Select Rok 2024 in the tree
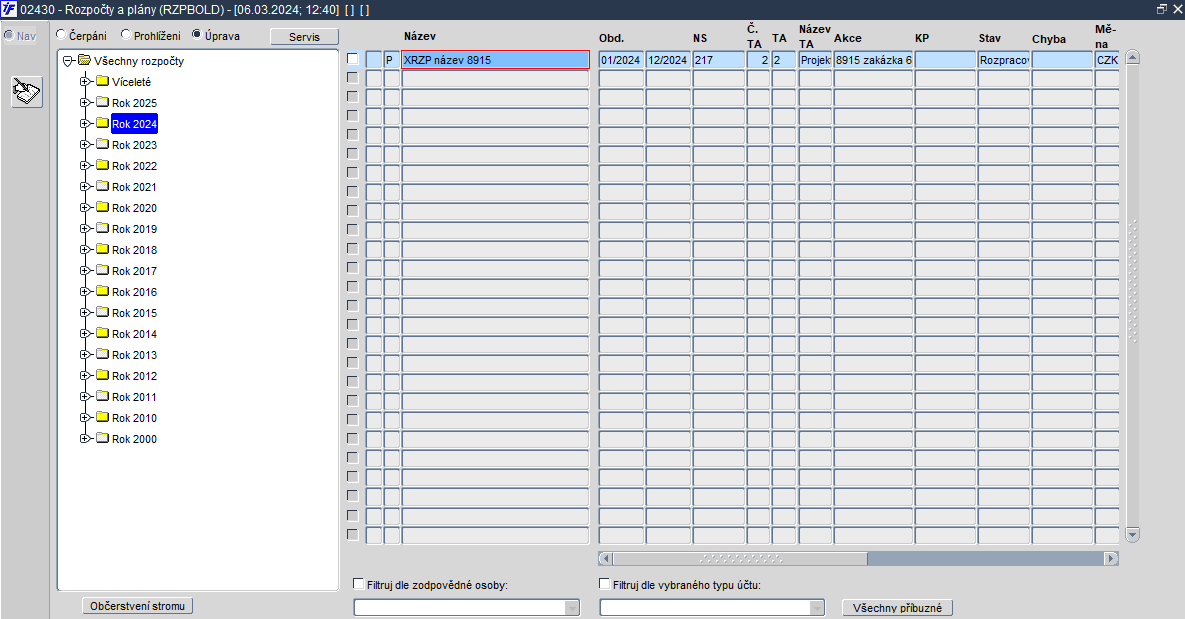This screenshot has width=1185, height=619. (135, 124)
